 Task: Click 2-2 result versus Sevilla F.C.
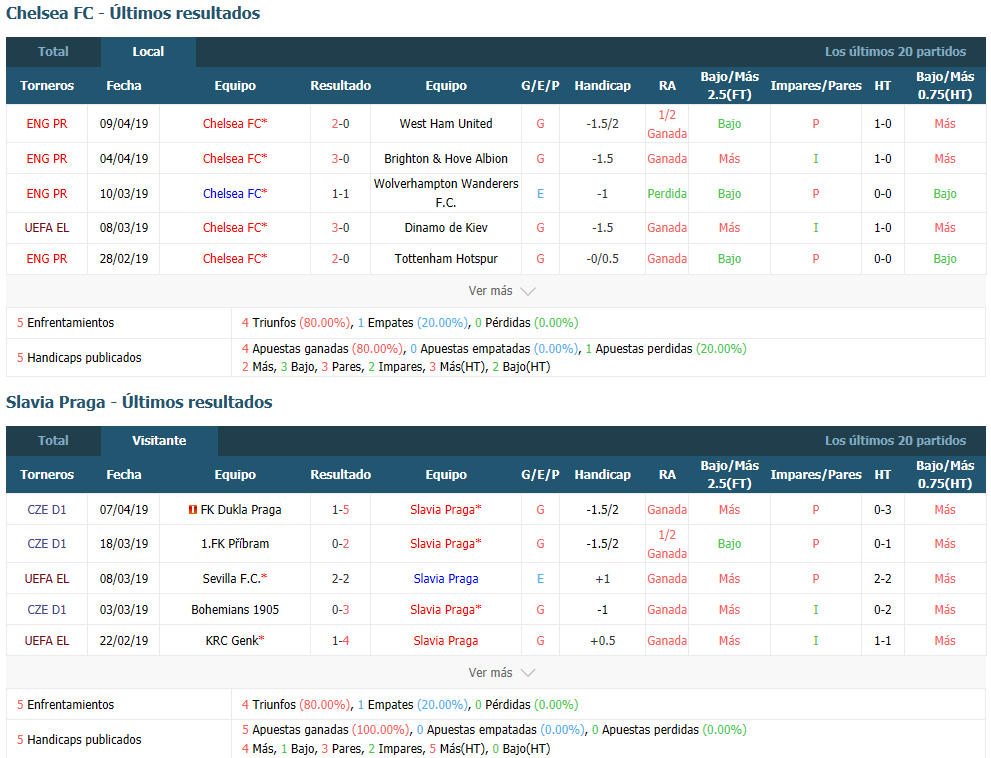coord(340,578)
